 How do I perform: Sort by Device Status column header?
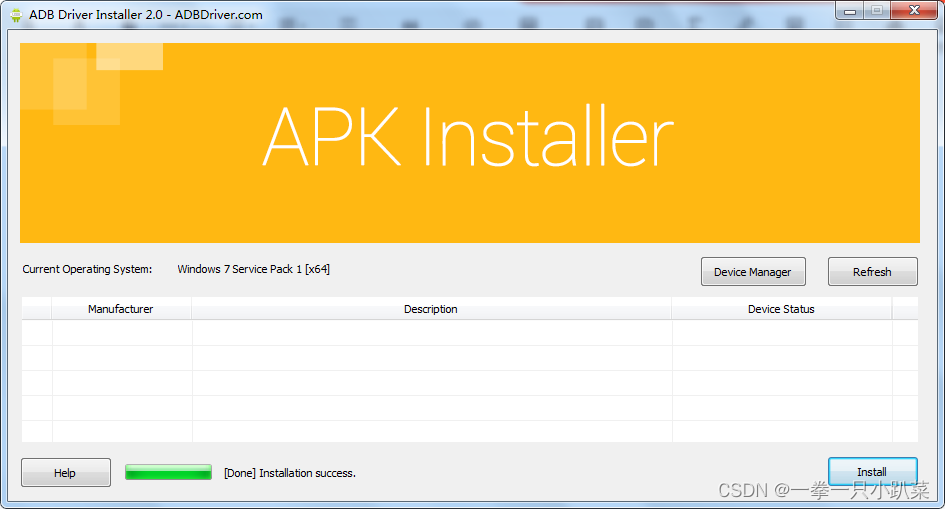(x=781, y=309)
